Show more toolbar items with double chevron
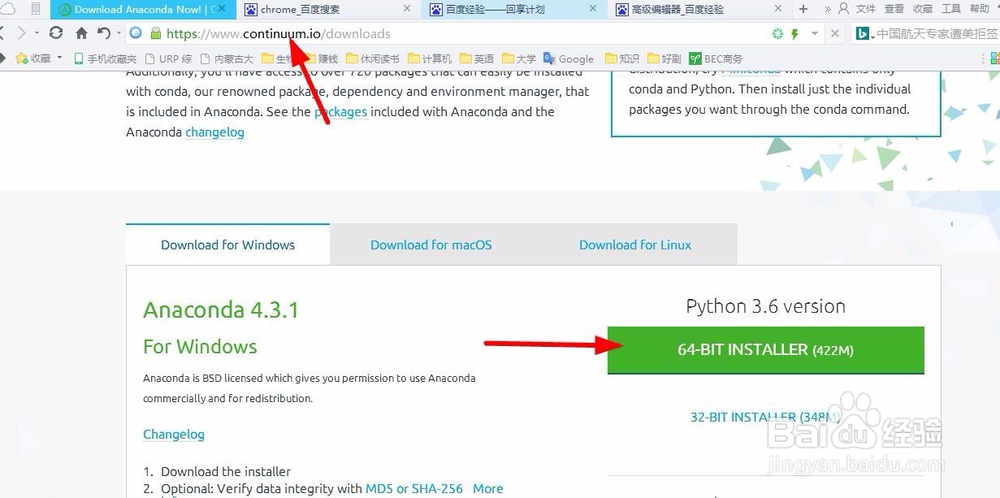This screenshot has width=1000, height=498. (828, 9)
